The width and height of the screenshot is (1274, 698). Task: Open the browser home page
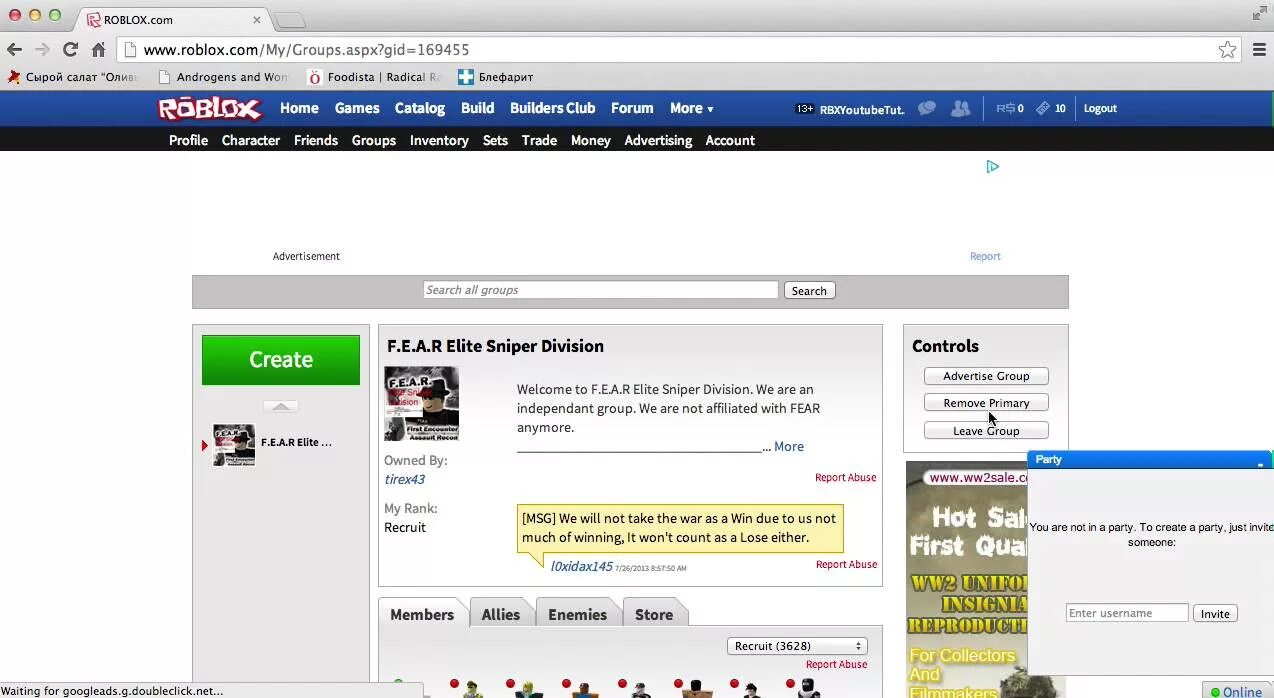pos(98,49)
